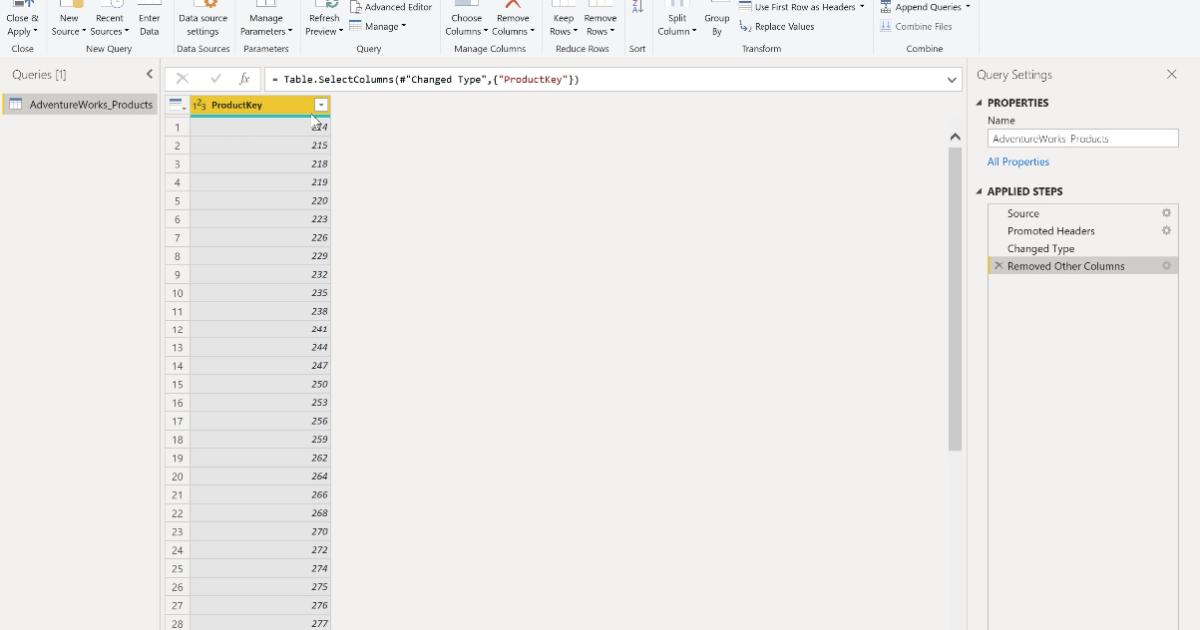Open All Properties link
The image size is (1200, 630).
(1018, 161)
